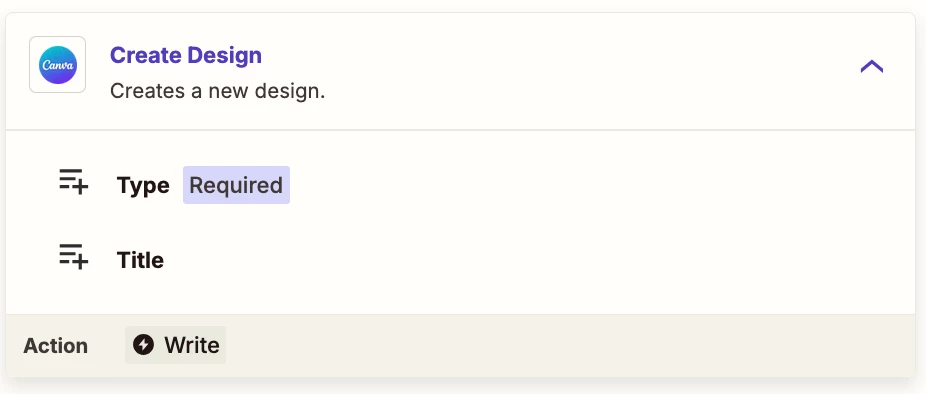Click the Action label in the footer
This screenshot has width=926, height=394.
56,346
